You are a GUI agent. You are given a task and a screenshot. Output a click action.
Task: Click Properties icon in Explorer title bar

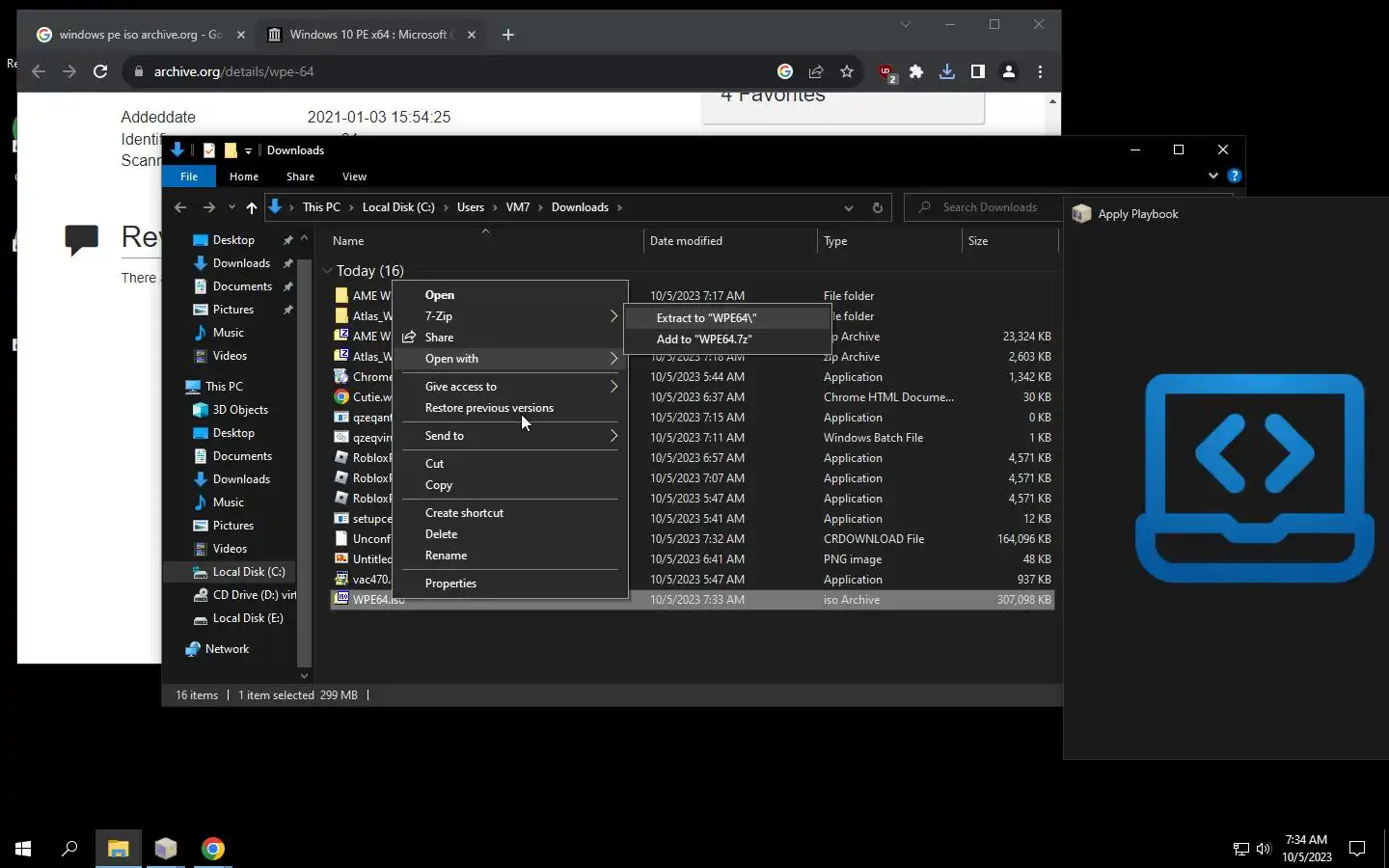click(x=208, y=150)
